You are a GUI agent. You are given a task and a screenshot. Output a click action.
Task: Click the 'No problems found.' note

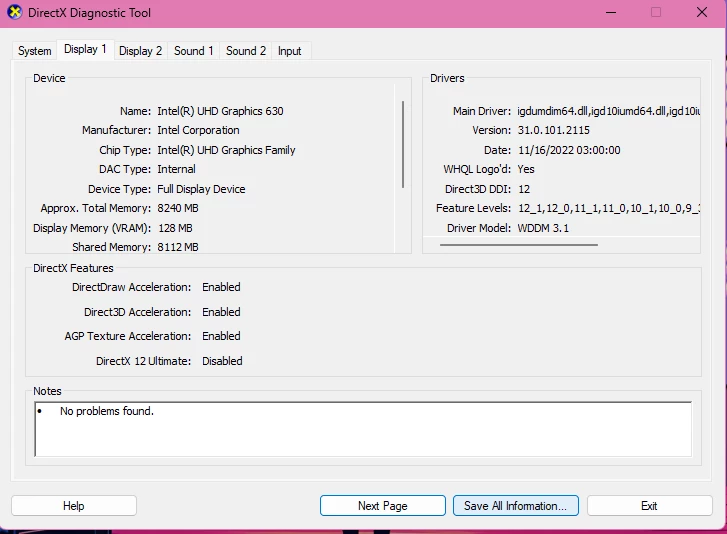(107, 411)
